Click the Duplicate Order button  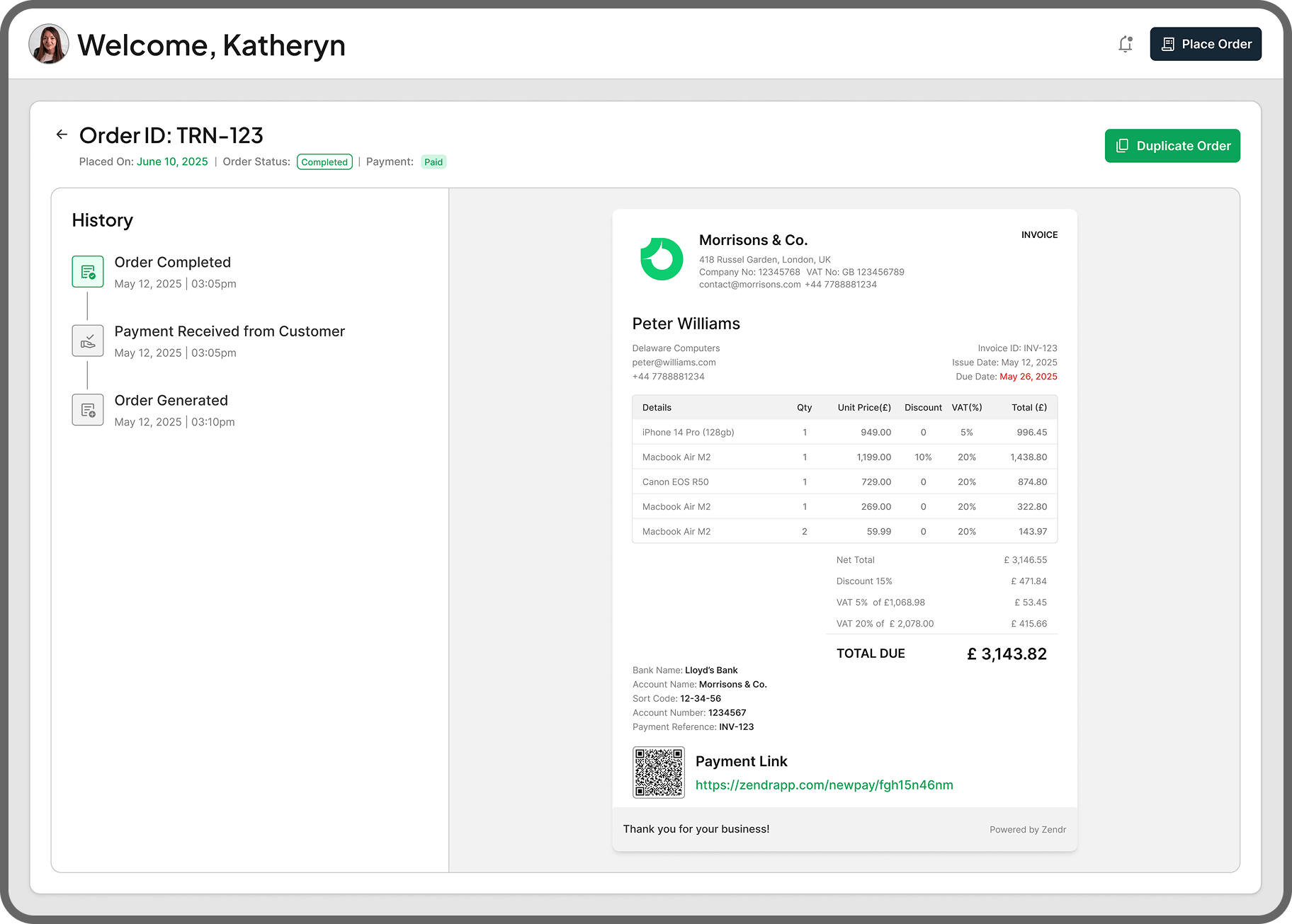pyautogui.click(x=1172, y=146)
